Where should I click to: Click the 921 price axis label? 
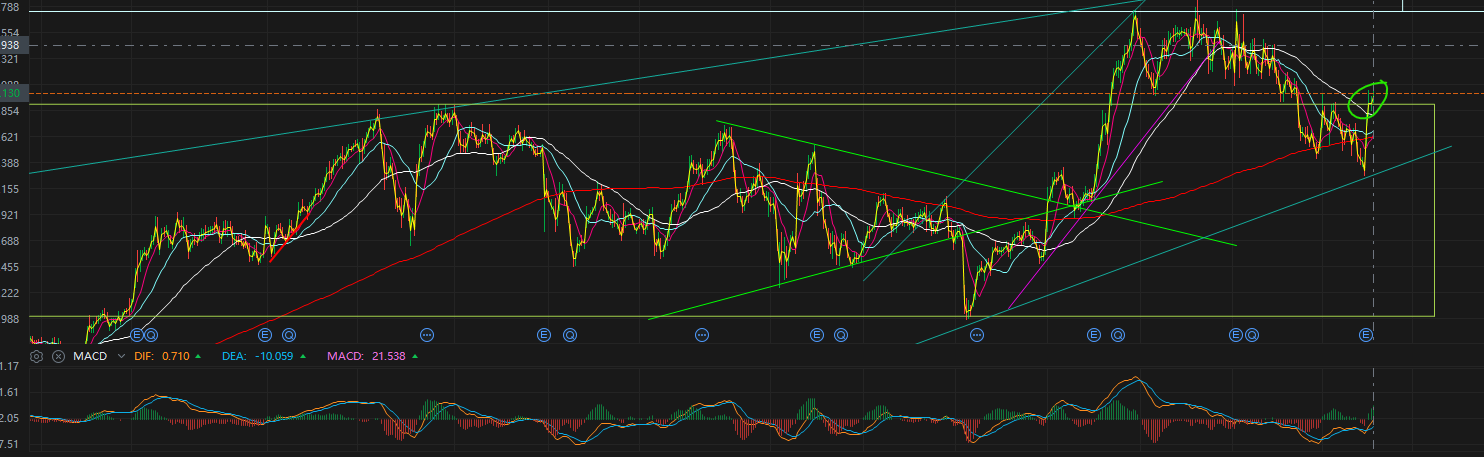pyautogui.click(x=11, y=215)
